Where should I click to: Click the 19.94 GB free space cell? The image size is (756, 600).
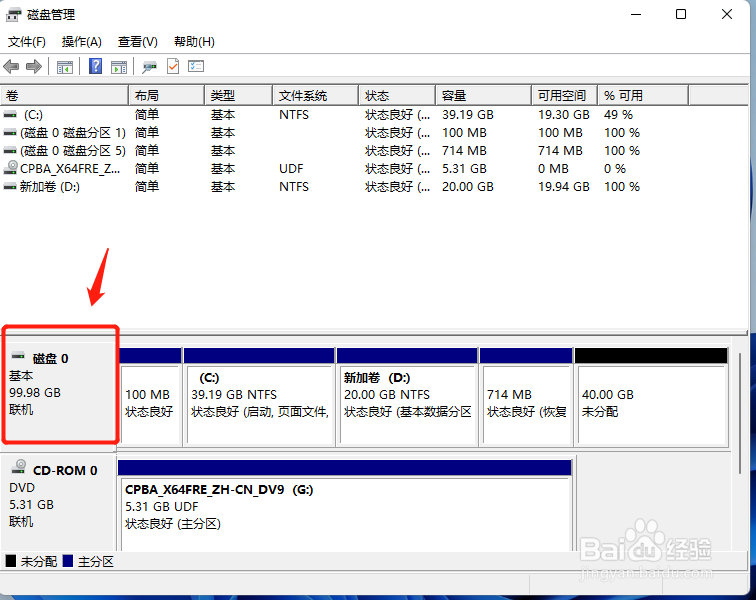tap(564, 187)
